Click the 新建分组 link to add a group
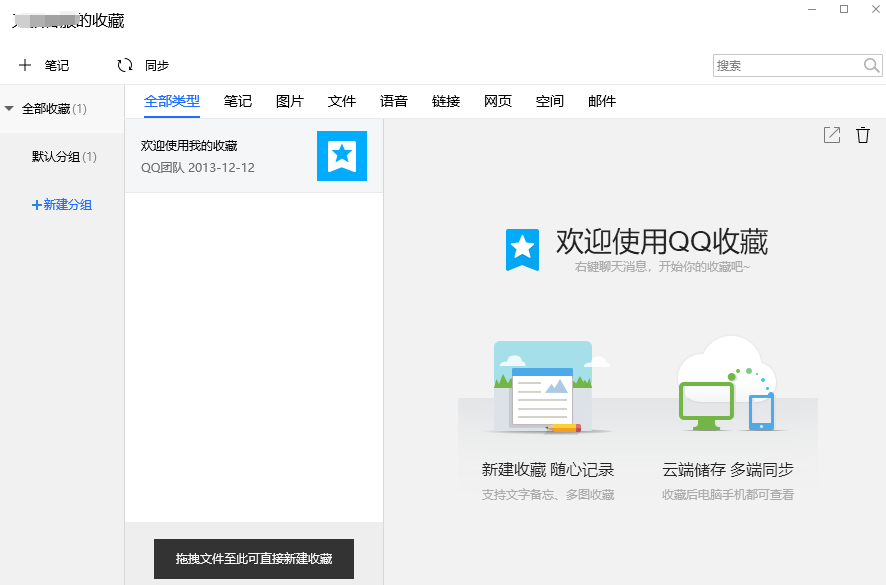 [63, 204]
